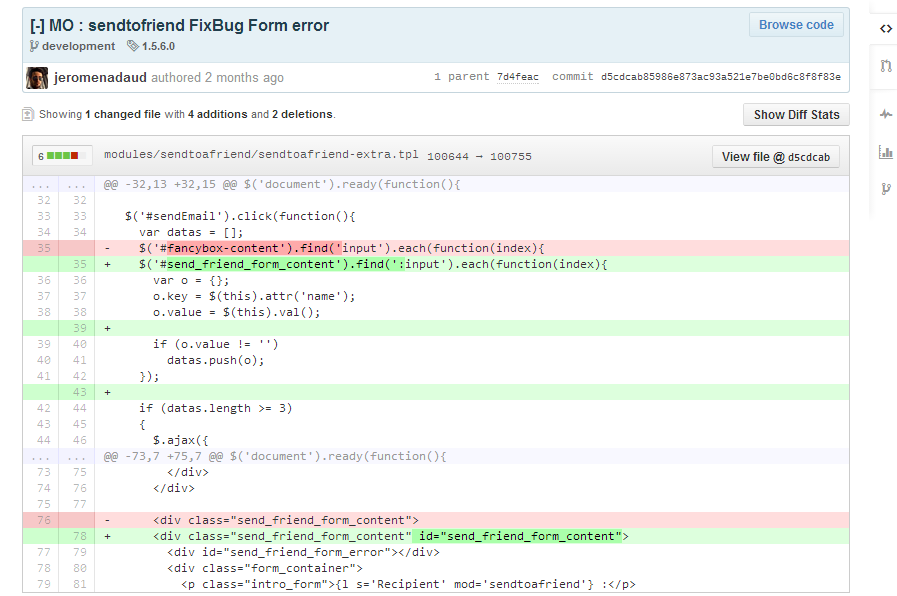Screen dimensions: 897x596
Task: Expand the hunk at @@ -32,13 +32,15
Action: pos(58,184)
